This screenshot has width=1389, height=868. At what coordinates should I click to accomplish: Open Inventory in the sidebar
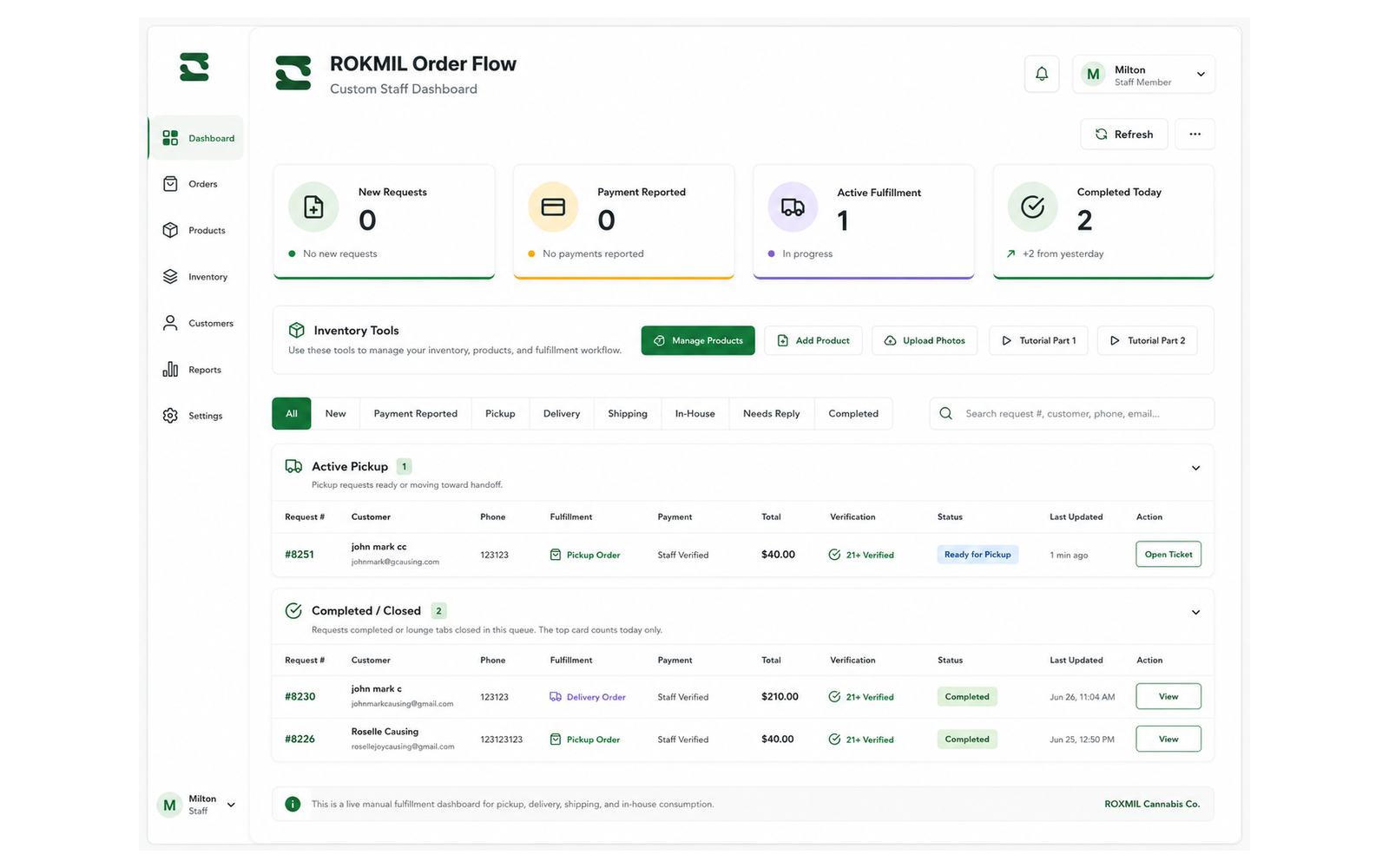click(x=196, y=277)
